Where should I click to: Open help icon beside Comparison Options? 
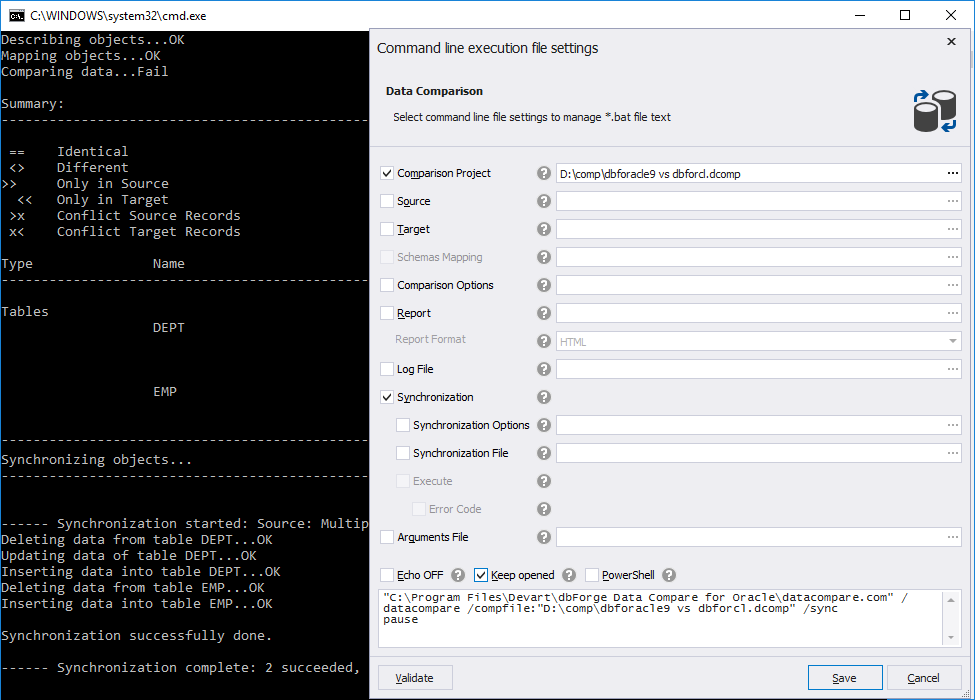coord(543,285)
